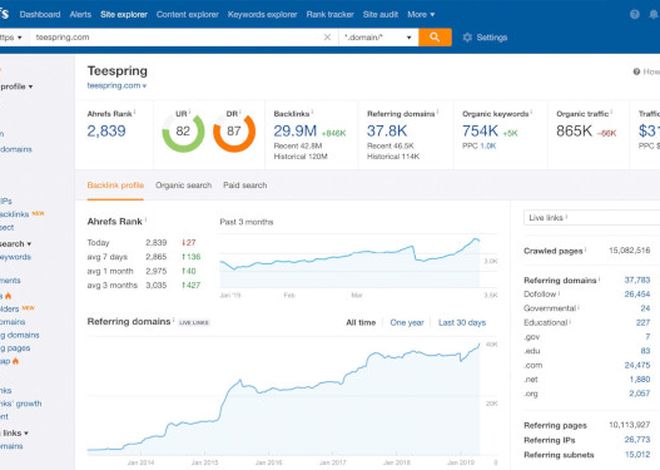The width and height of the screenshot is (660, 470).
Task: Open the *.domain/* mode dropdown
Action: pyautogui.click(x=378, y=37)
